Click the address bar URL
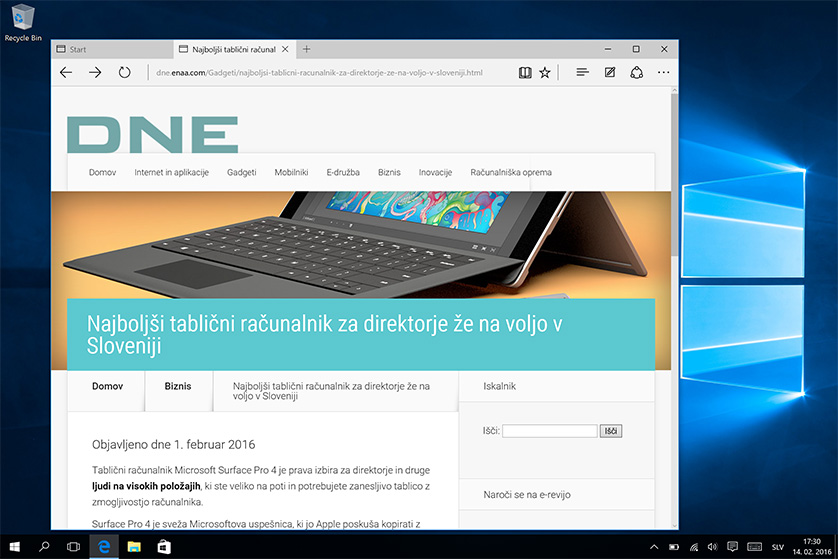This screenshot has height=559, width=838. 319,73
